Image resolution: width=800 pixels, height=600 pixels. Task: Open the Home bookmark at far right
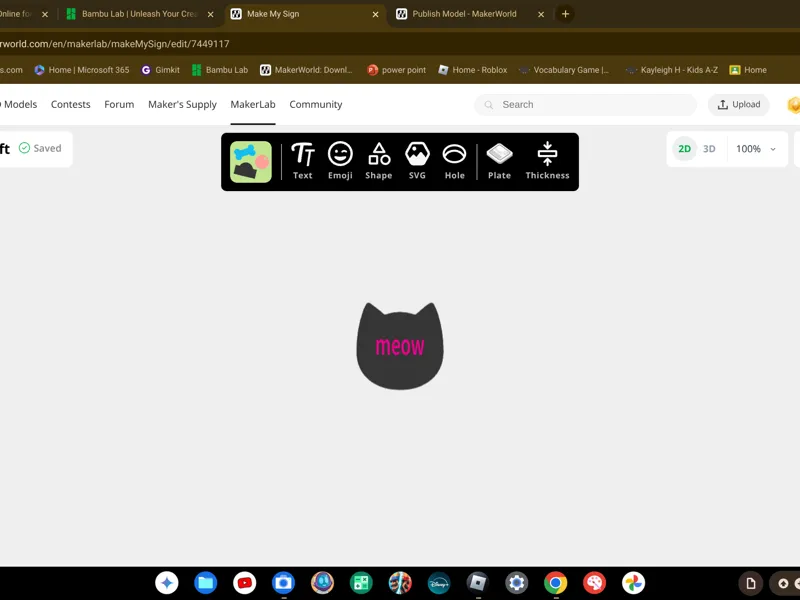748,70
